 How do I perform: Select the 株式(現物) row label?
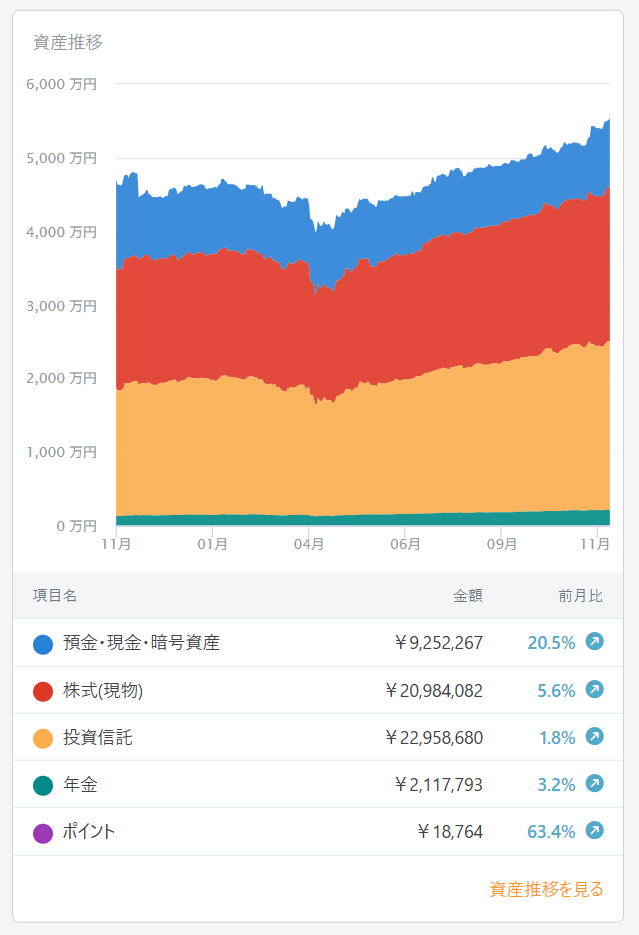tap(109, 691)
